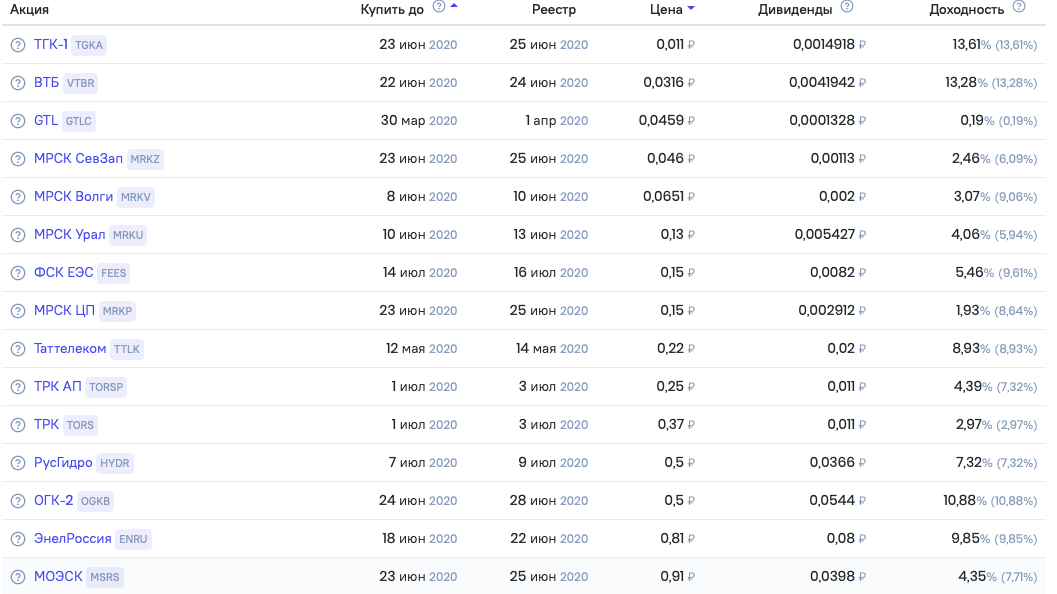The height and width of the screenshot is (594, 1057).
Task: Open the МРСК Волги stock link
Action: tap(73, 196)
